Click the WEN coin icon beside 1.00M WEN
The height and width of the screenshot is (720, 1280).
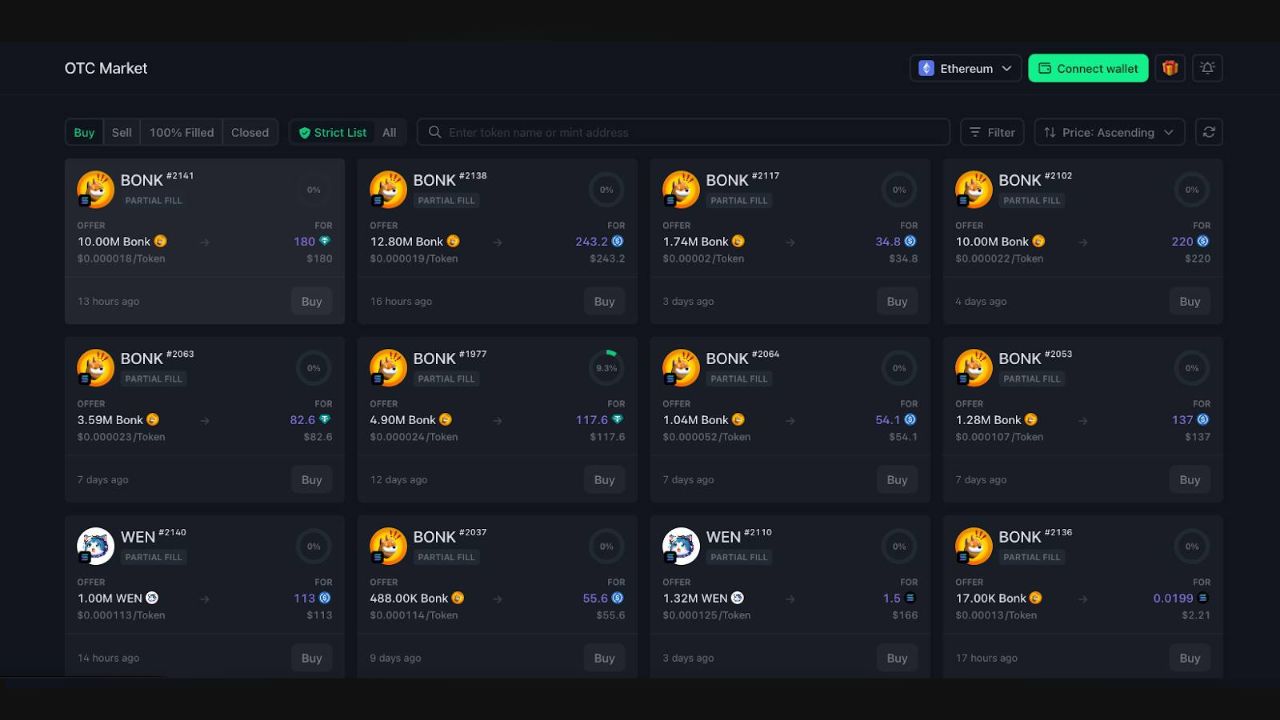152,598
